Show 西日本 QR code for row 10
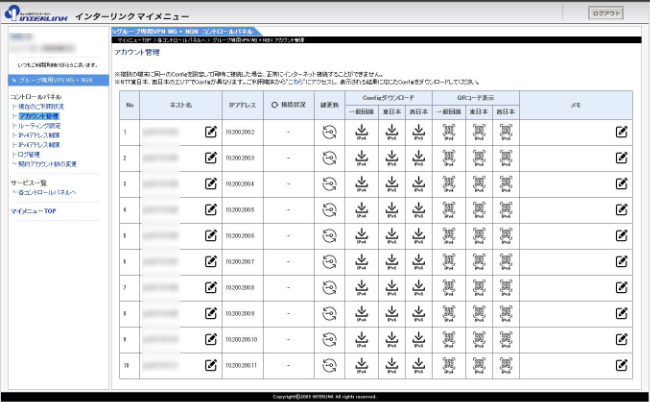This screenshot has width=650, height=402. click(507, 365)
